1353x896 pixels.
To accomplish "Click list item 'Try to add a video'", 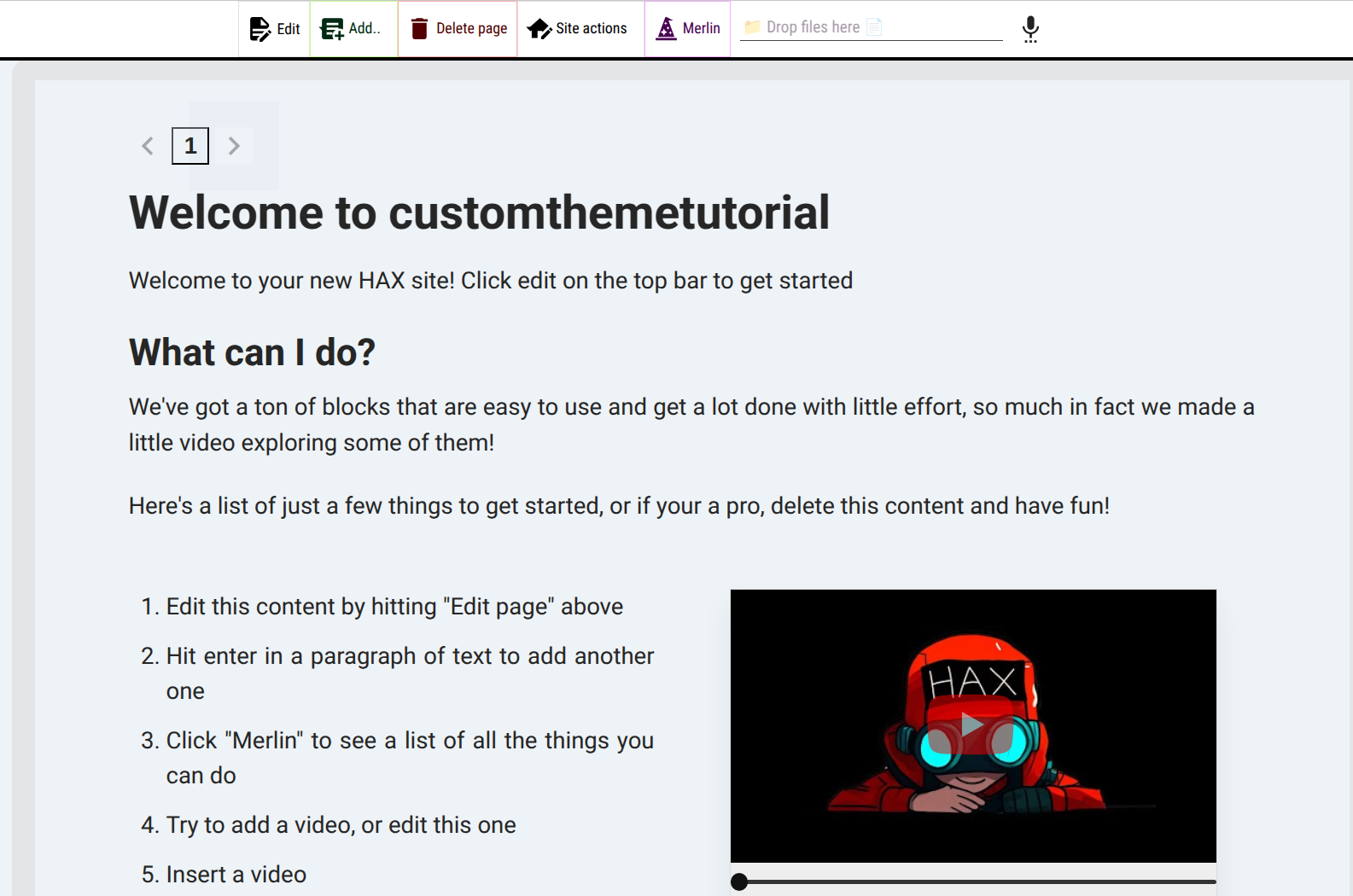I will (x=341, y=824).
